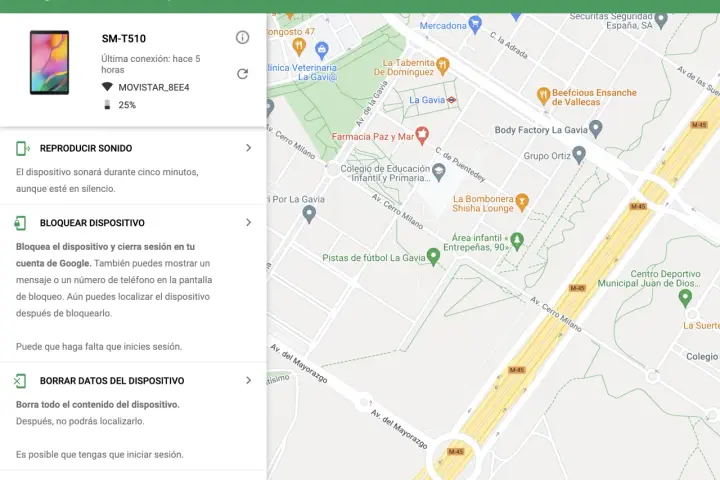This screenshot has width=720, height=480.
Task: Click Beefcious Ensanche de Vallecas restaurant pin
Action: 543,96
